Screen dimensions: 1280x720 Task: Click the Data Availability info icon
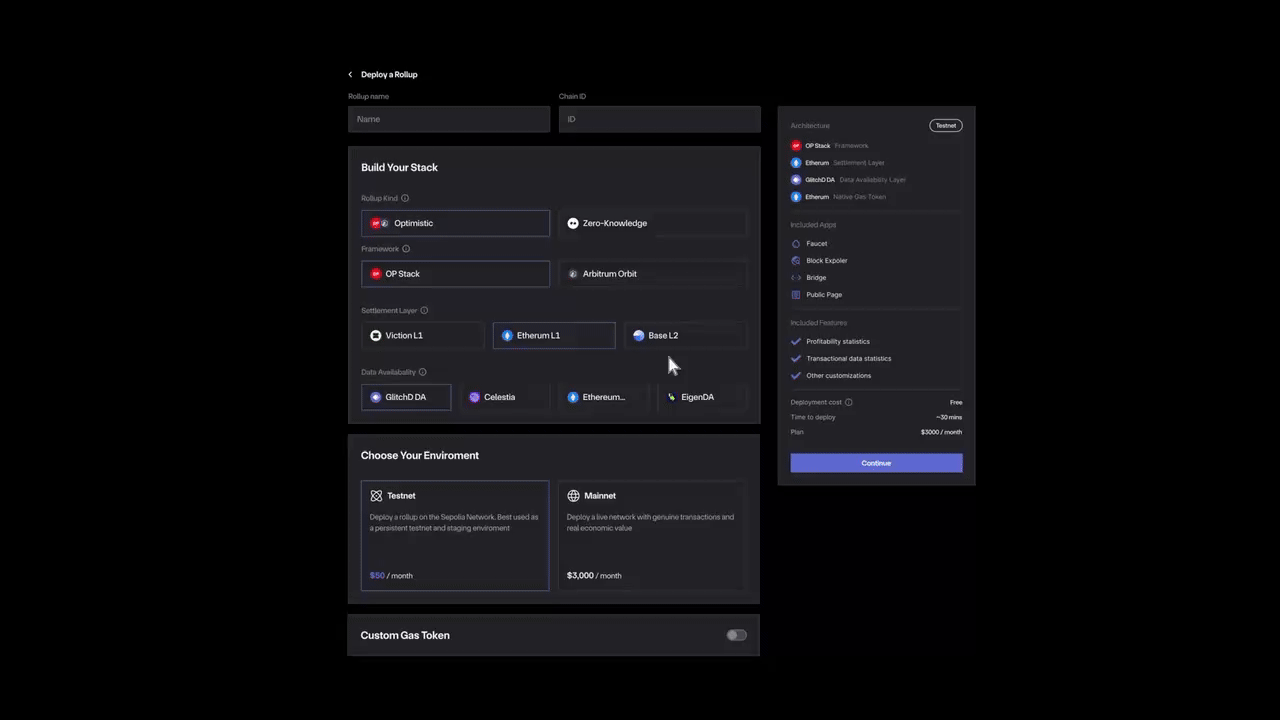[x=422, y=372]
